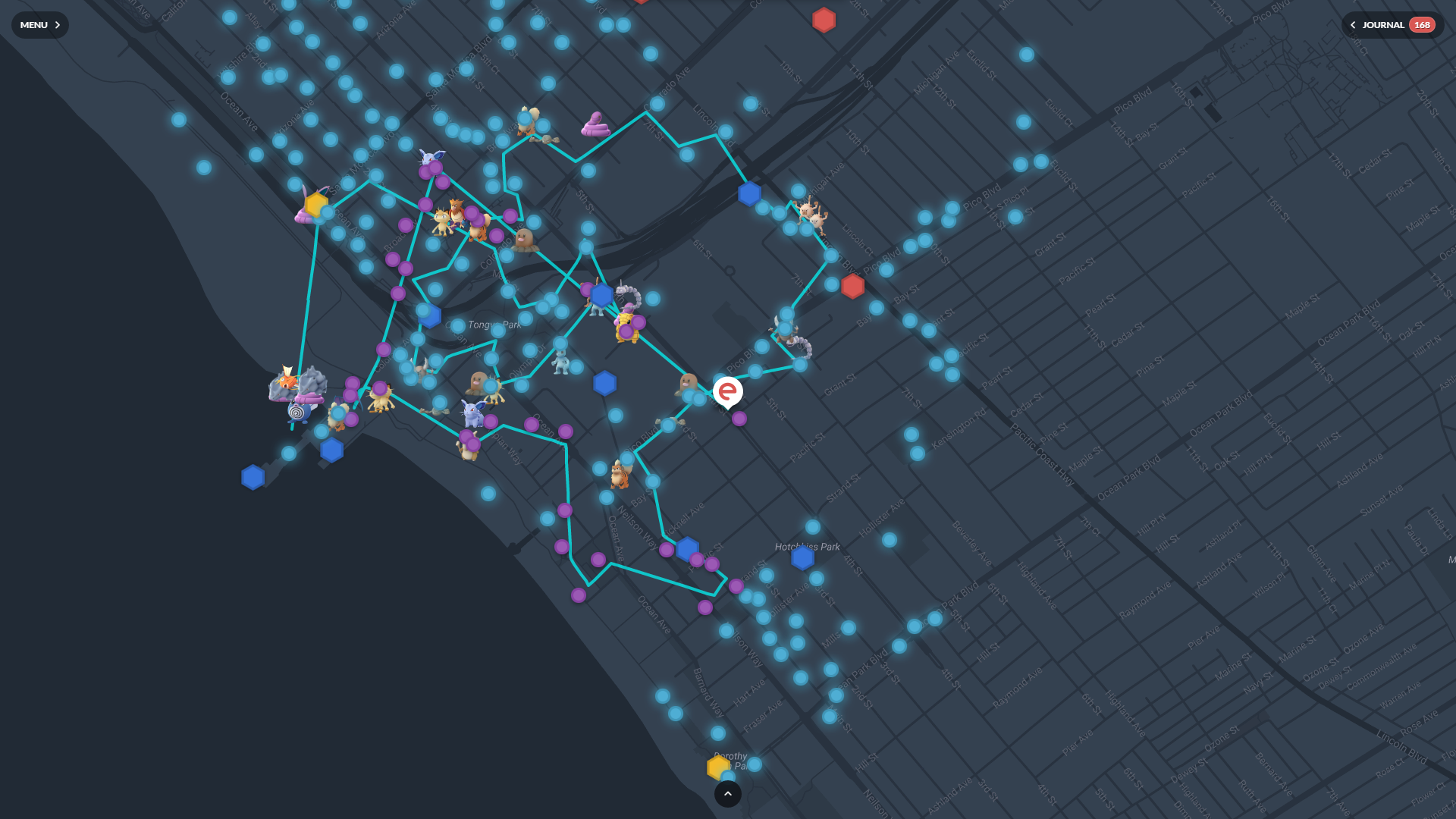Select the Diglett on Colorado Ave
This screenshot has width=1456, height=819.
[524, 240]
